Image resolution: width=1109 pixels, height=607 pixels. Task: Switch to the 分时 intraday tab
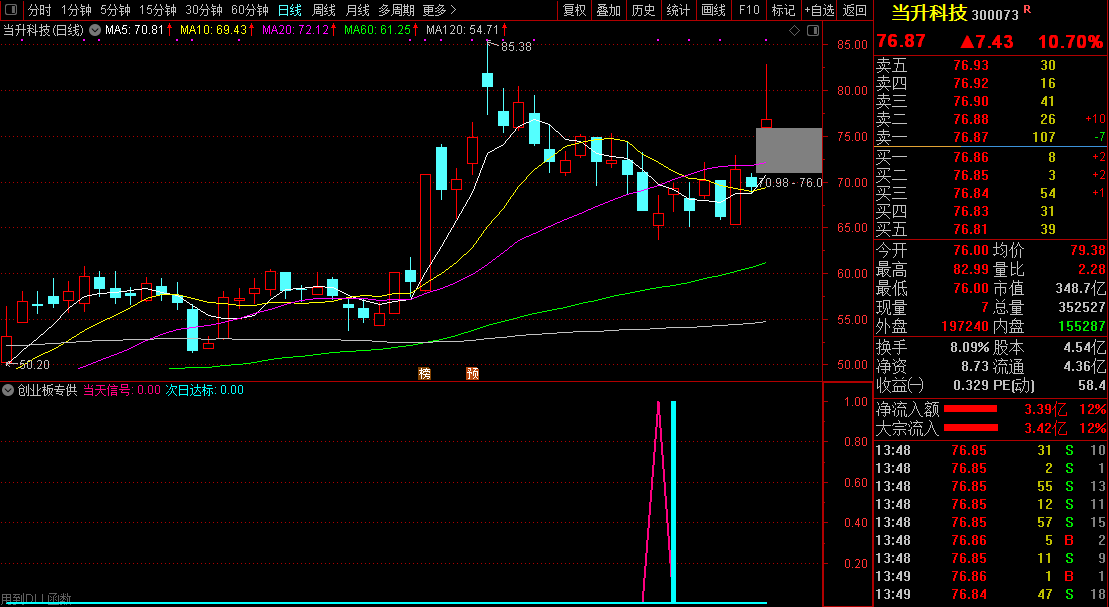tap(40, 10)
